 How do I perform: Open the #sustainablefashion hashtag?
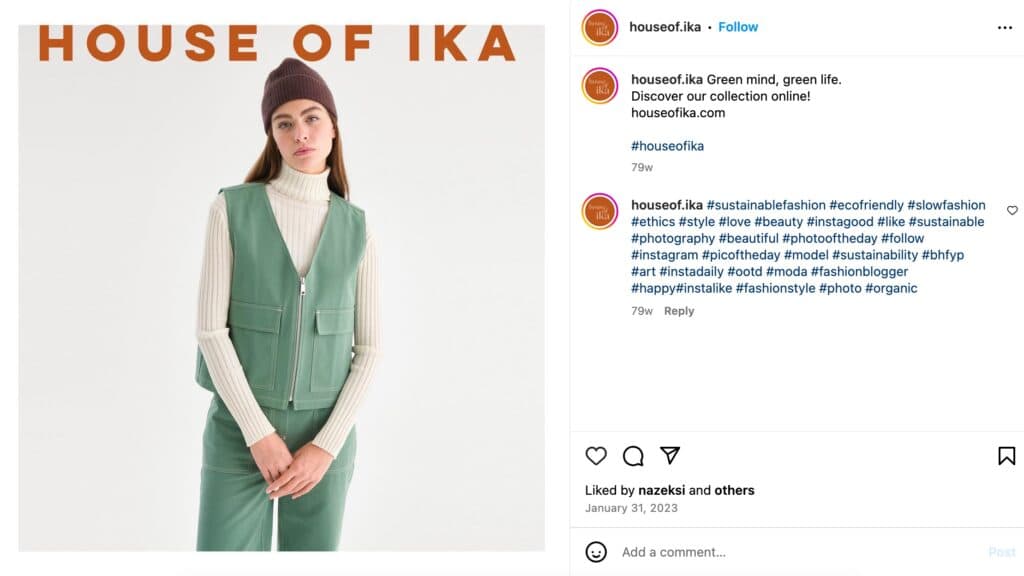766,205
